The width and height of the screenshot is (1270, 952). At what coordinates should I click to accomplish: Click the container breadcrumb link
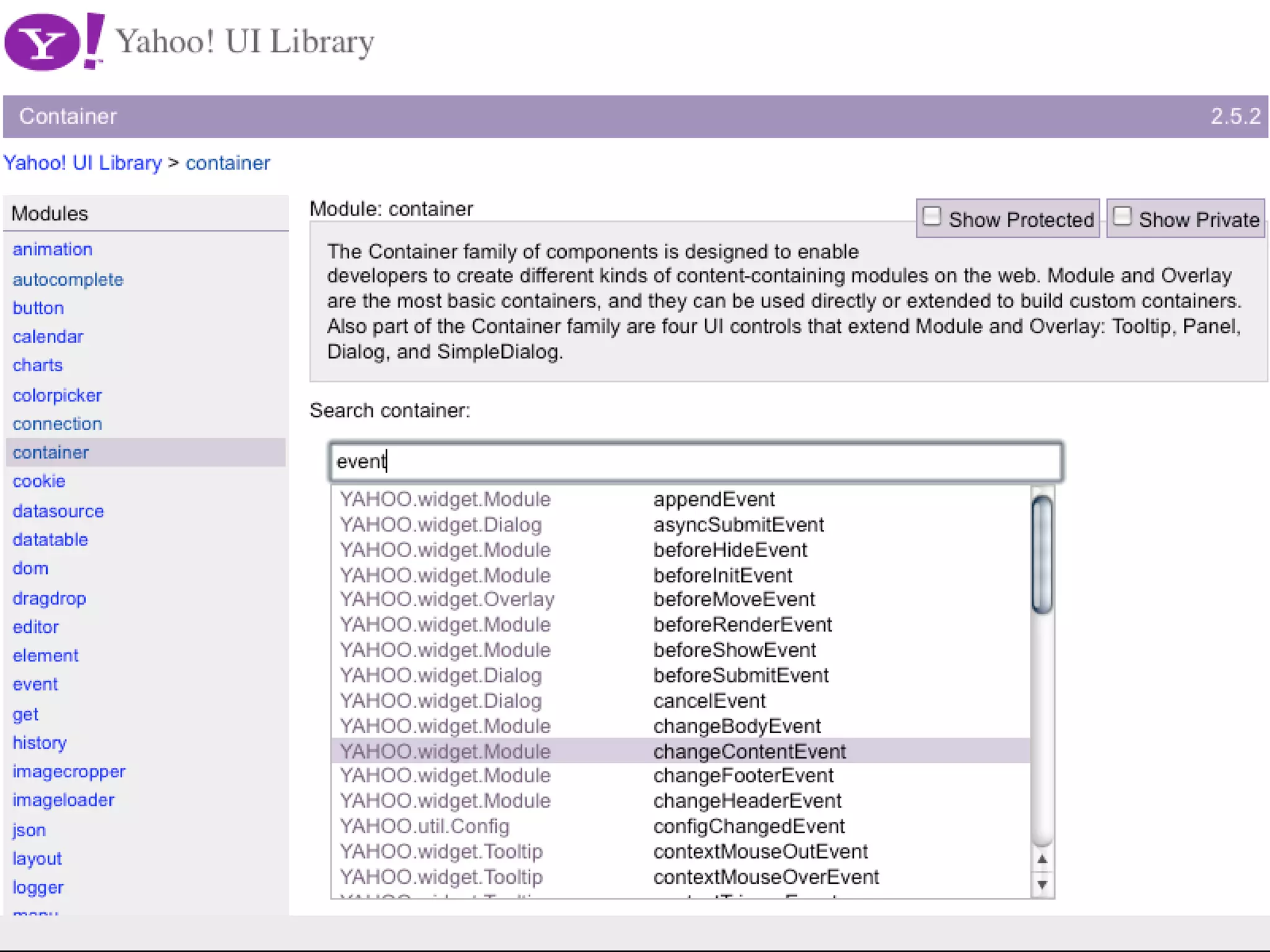[228, 163]
